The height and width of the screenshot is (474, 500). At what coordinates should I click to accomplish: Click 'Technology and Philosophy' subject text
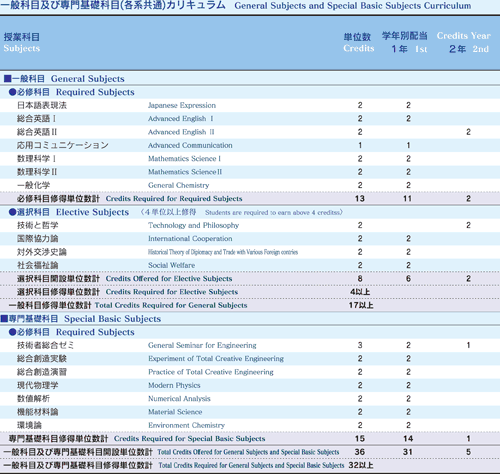click(194, 225)
